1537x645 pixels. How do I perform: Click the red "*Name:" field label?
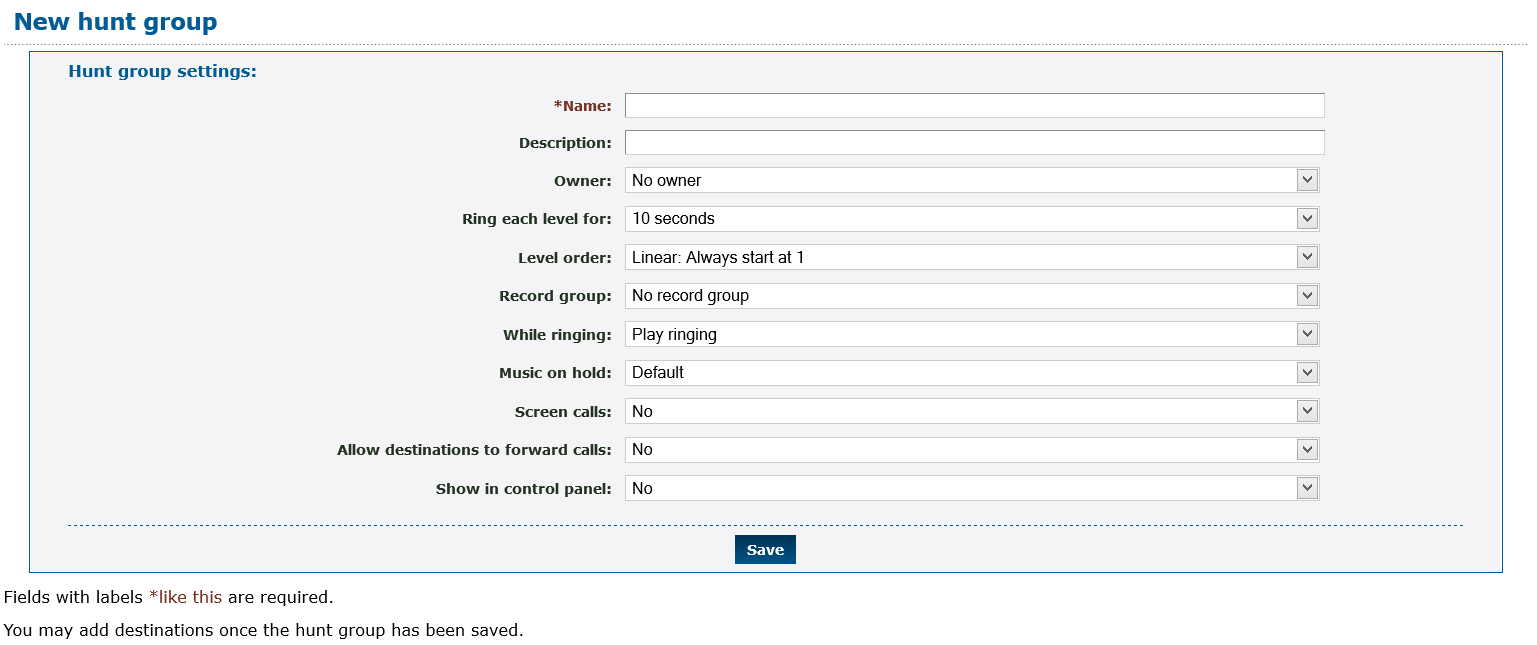[x=582, y=106]
